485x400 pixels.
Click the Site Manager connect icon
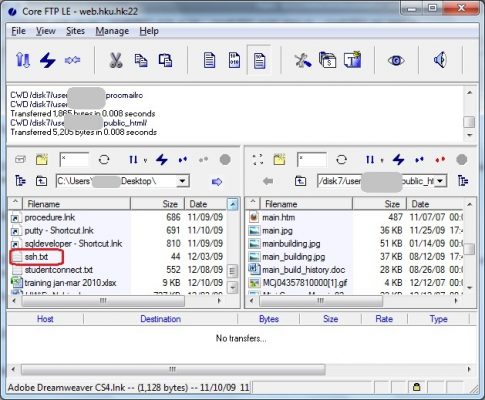[23, 60]
